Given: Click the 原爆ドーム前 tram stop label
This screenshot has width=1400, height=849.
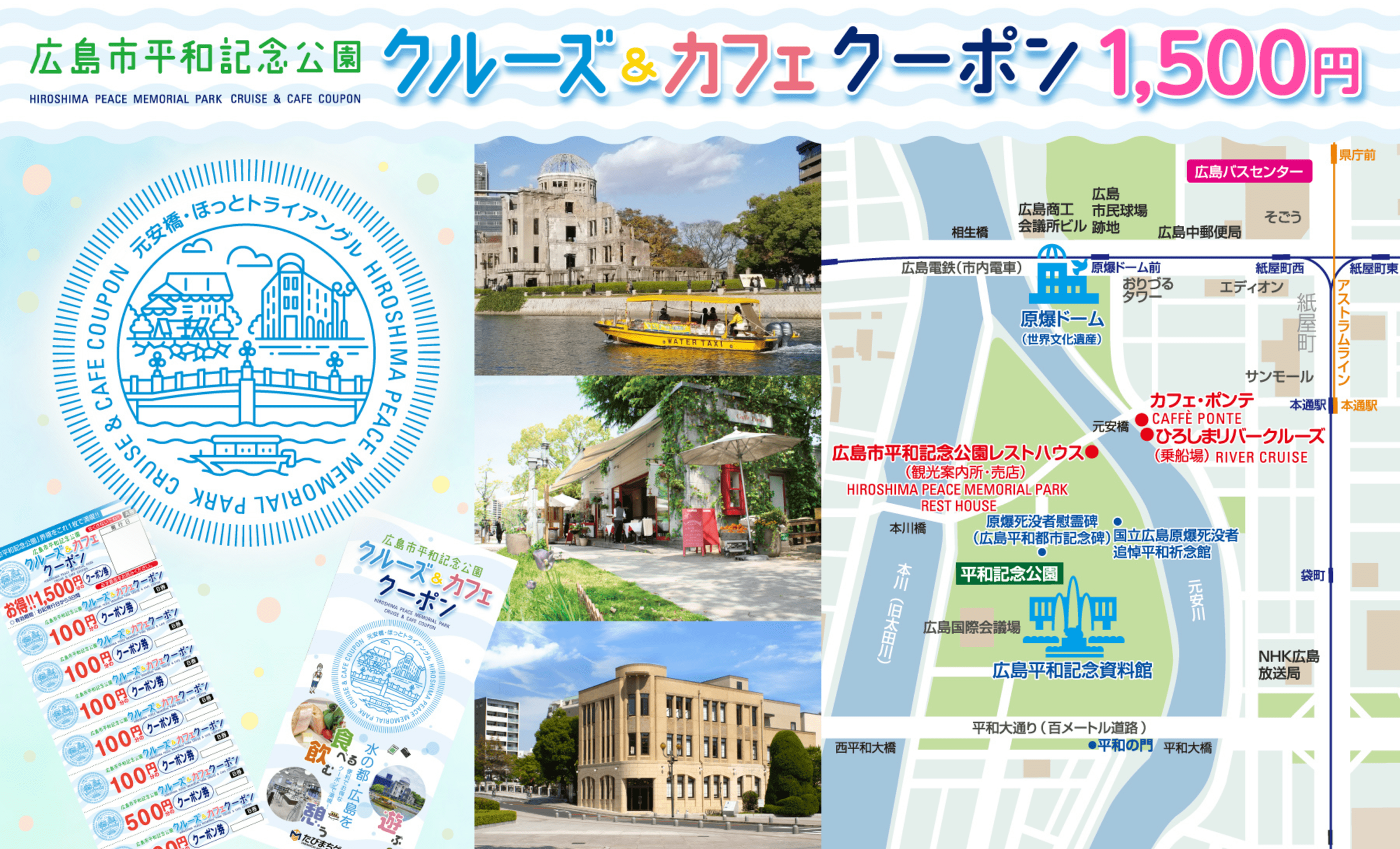Looking at the screenshot, I should 1125,267.
